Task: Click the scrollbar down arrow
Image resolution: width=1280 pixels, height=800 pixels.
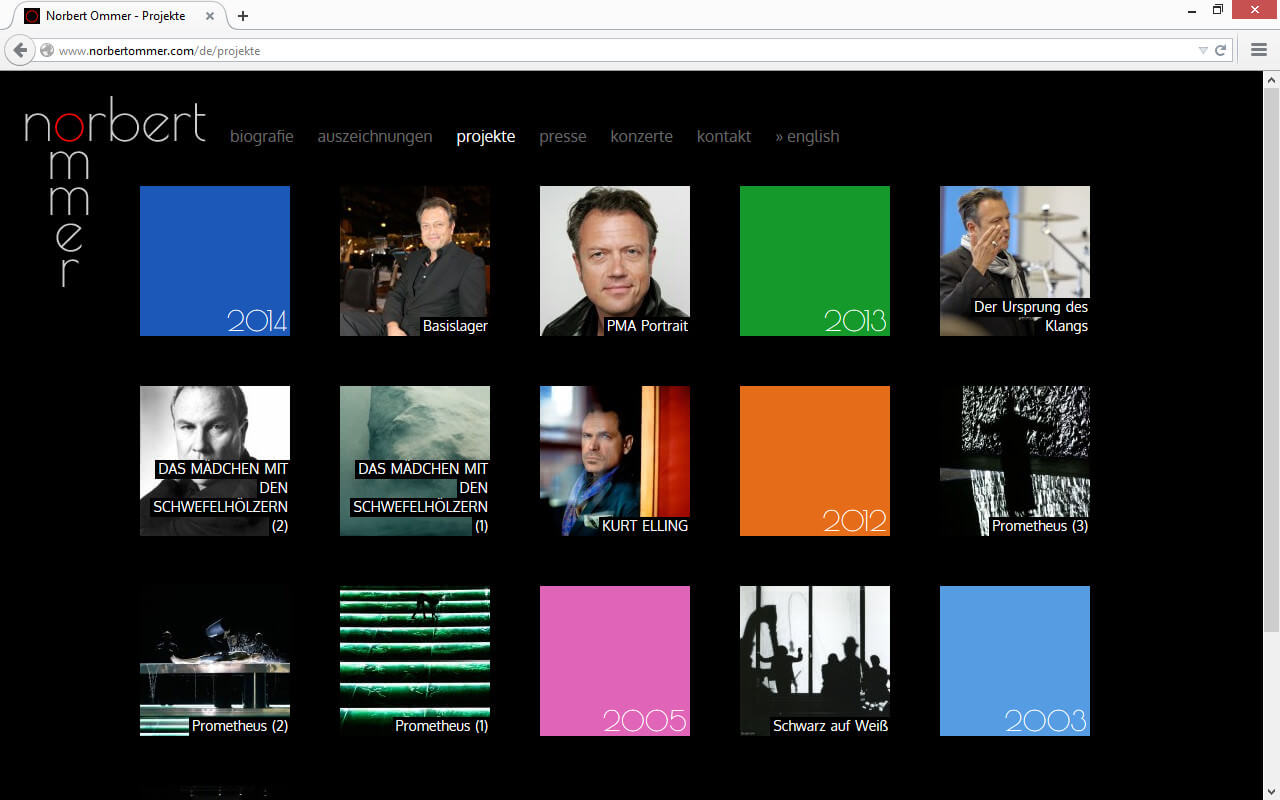Action: [1271, 792]
